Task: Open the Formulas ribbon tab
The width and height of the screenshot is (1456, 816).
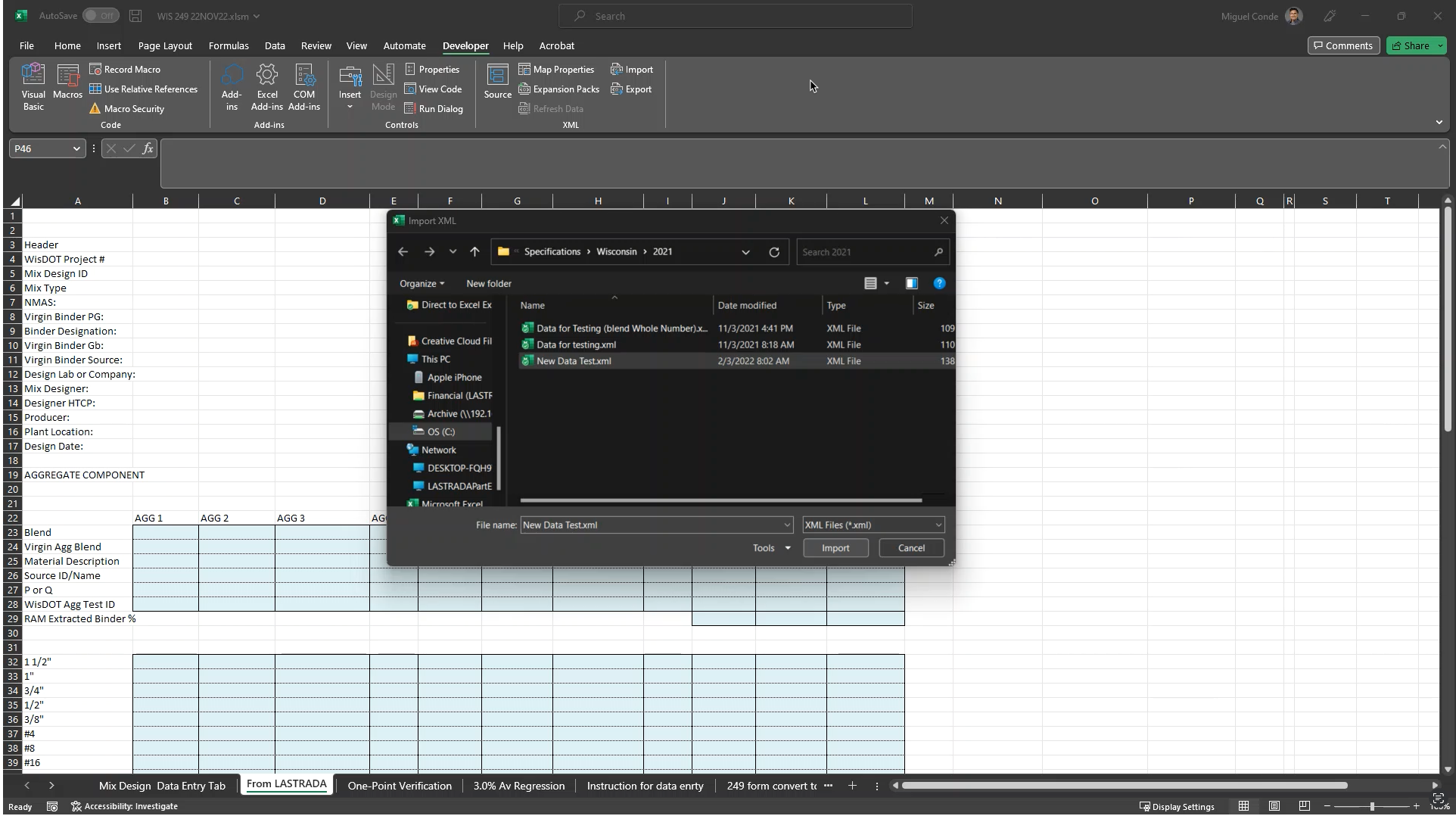Action: point(229,46)
